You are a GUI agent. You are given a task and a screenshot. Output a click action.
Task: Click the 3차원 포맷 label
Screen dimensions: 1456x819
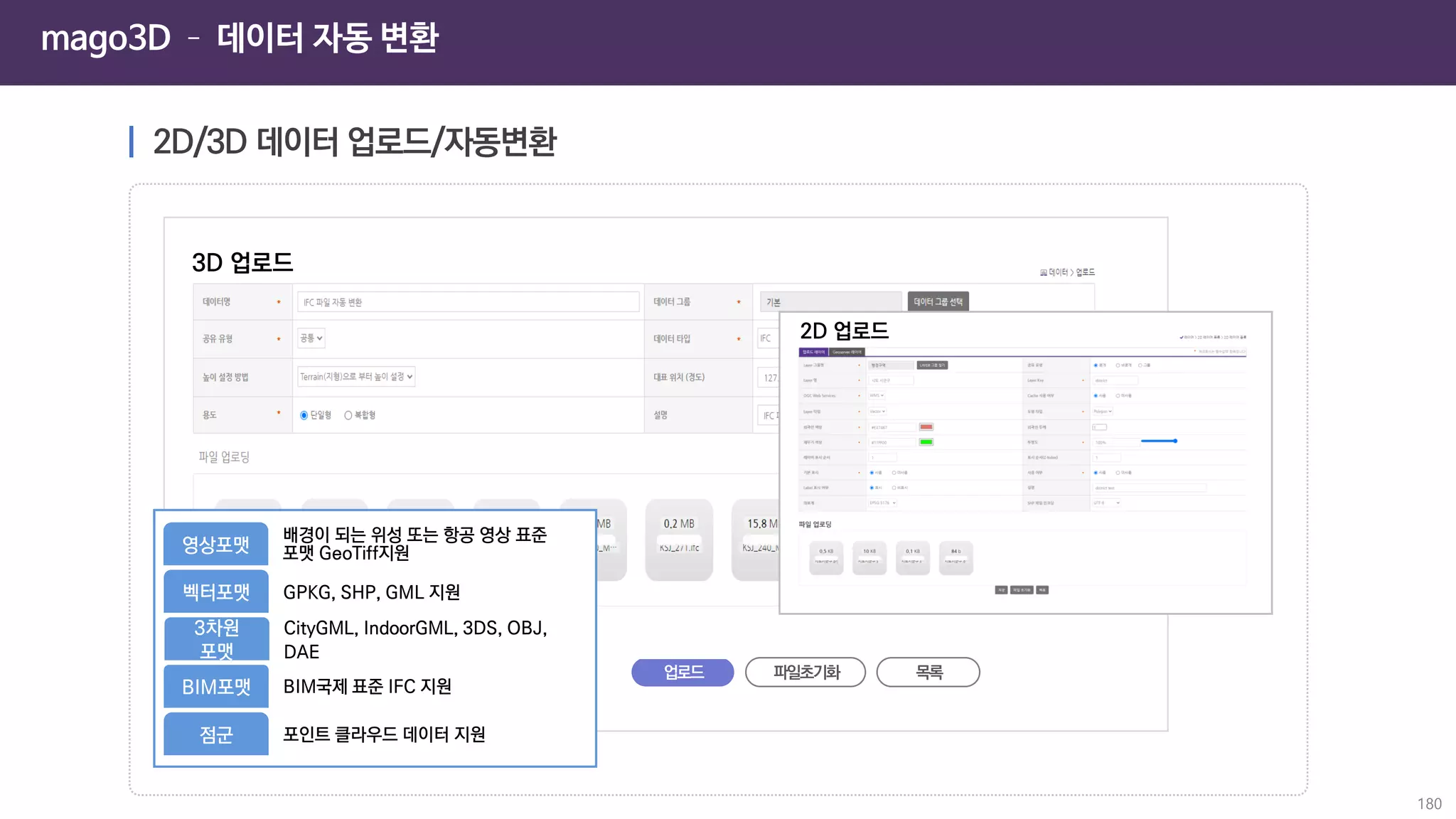pyautogui.click(x=216, y=638)
